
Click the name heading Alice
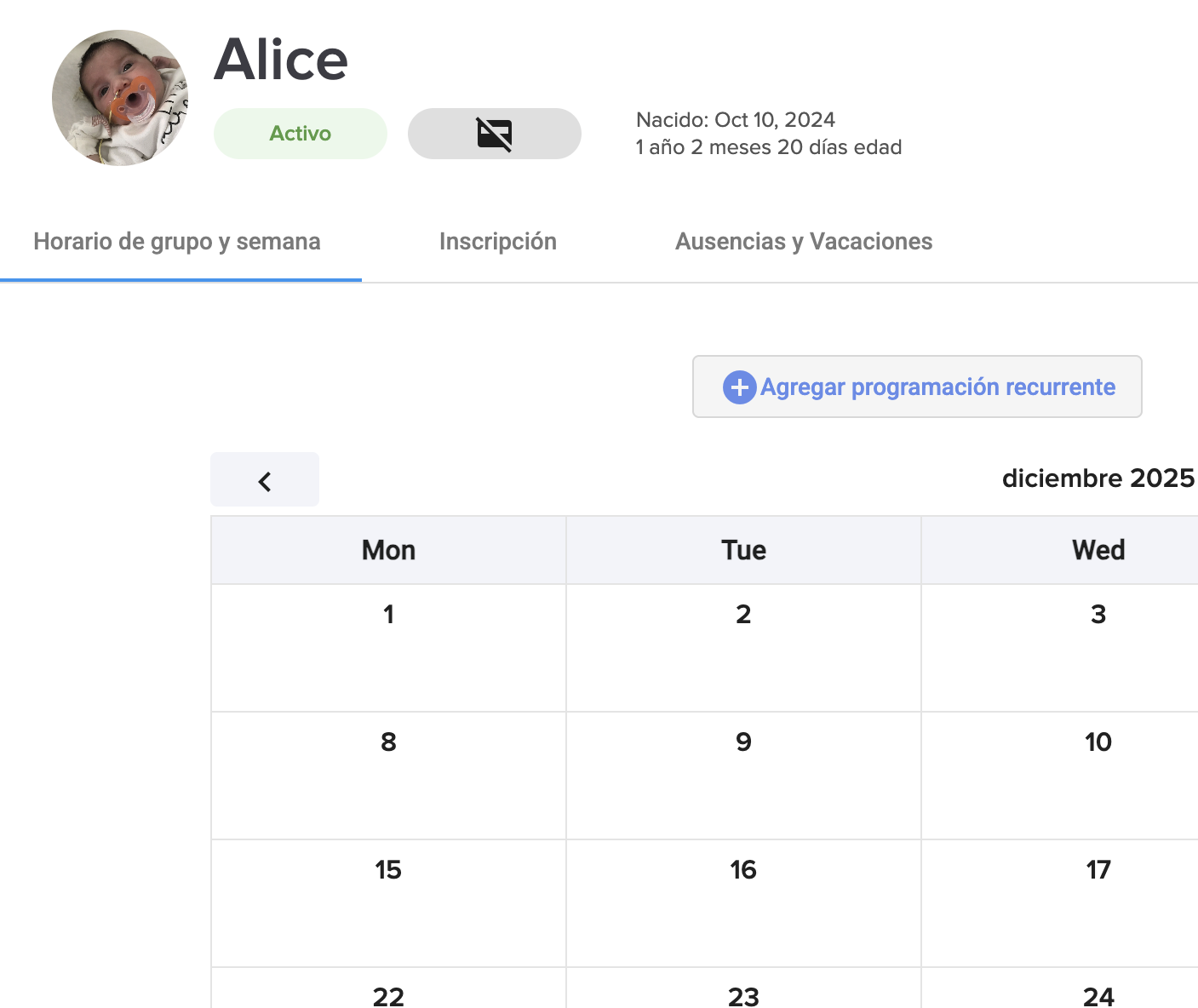point(281,60)
